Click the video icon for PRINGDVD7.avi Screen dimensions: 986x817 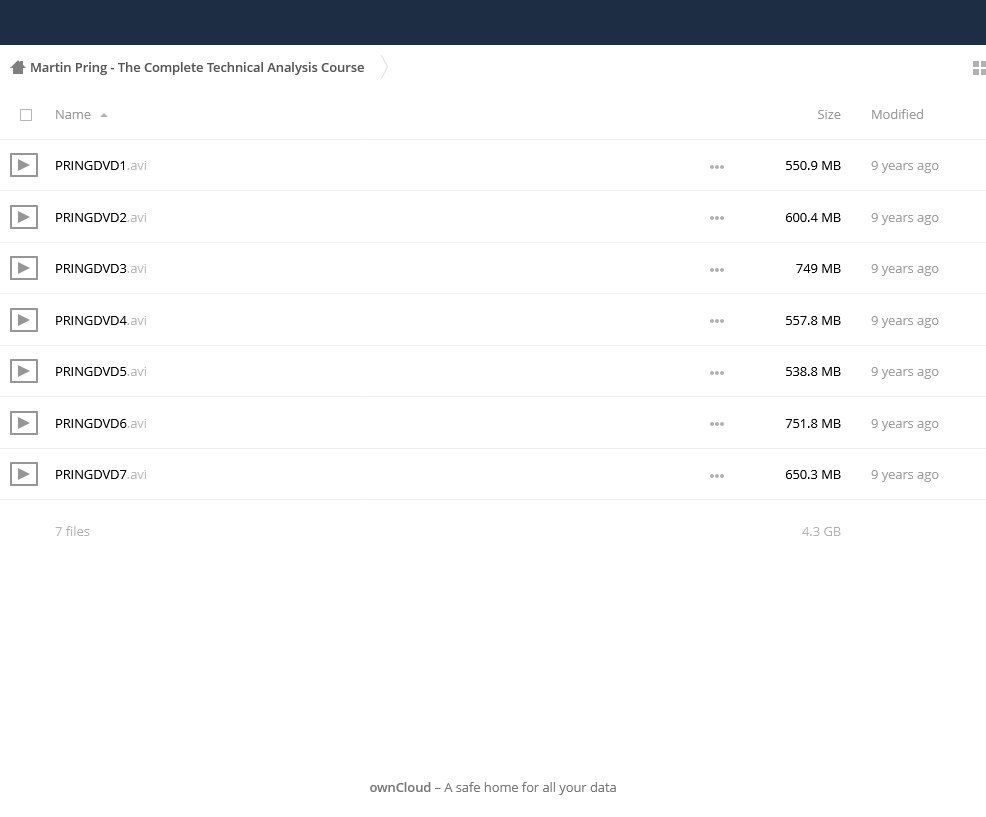(x=24, y=474)
